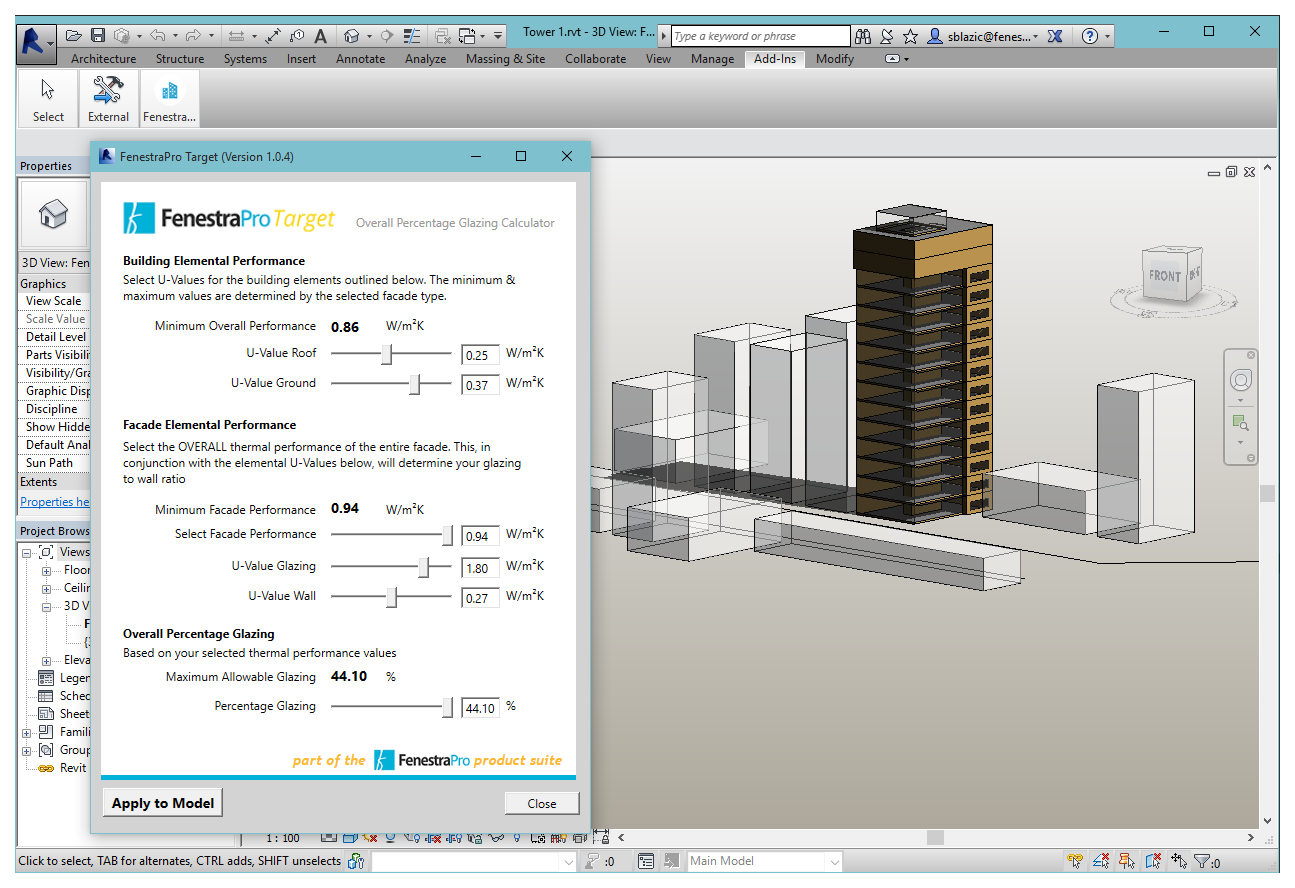
Task: Click the Filter icon in status bar
Action: point(1202,861)
